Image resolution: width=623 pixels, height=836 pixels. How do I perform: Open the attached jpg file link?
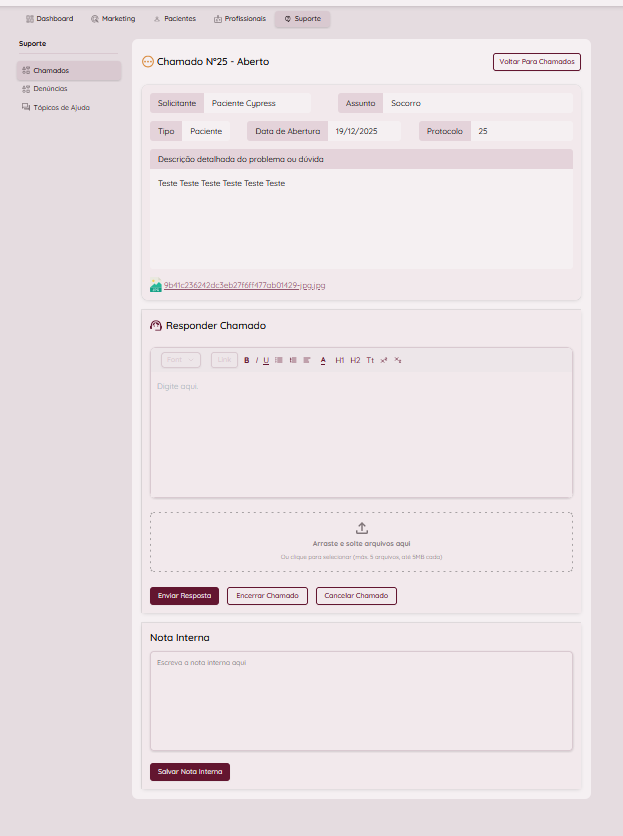click(x=244, y=286)
